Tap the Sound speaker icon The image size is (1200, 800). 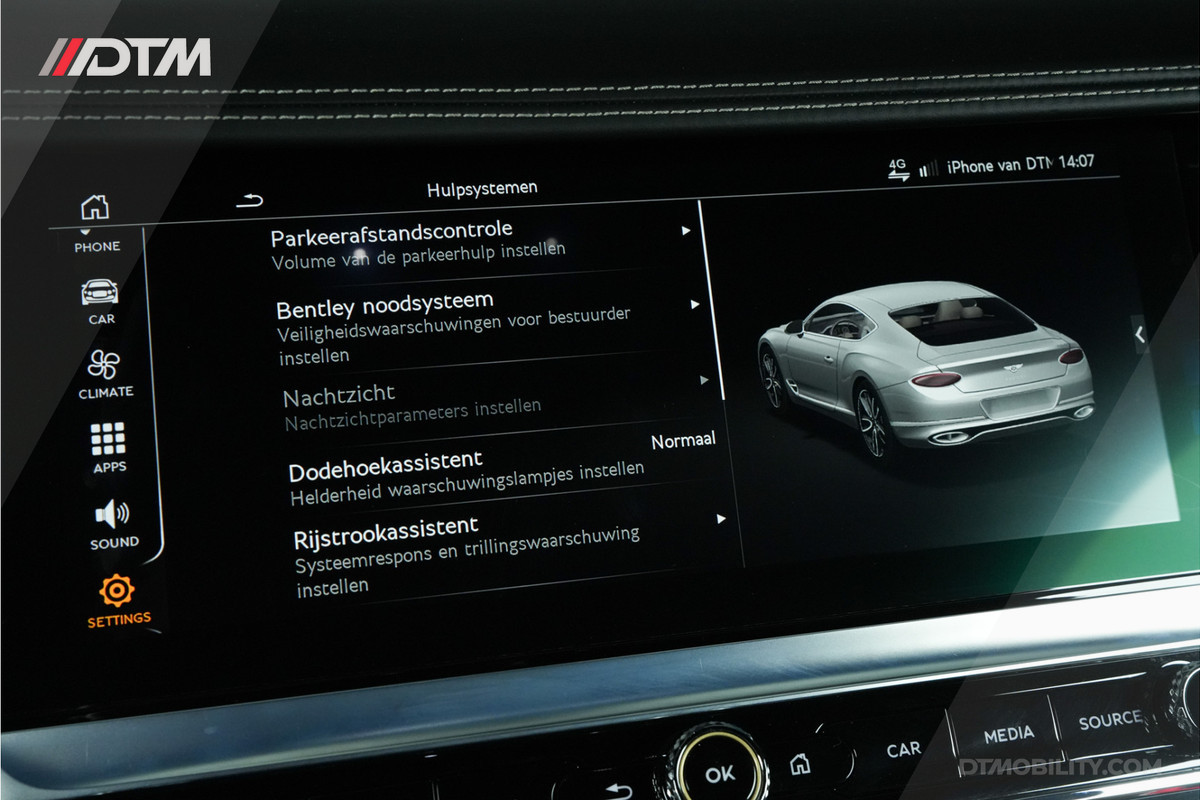pos(112,515)
